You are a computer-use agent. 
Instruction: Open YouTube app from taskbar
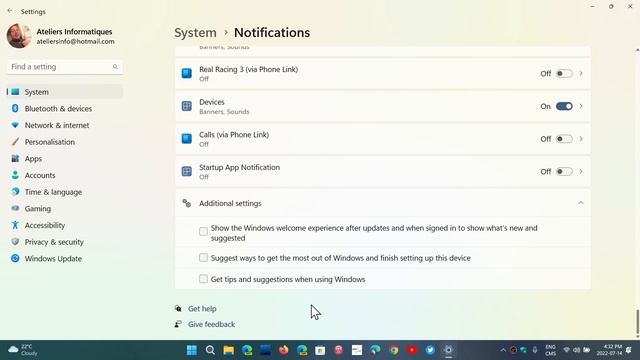click(x=412, y=350)
